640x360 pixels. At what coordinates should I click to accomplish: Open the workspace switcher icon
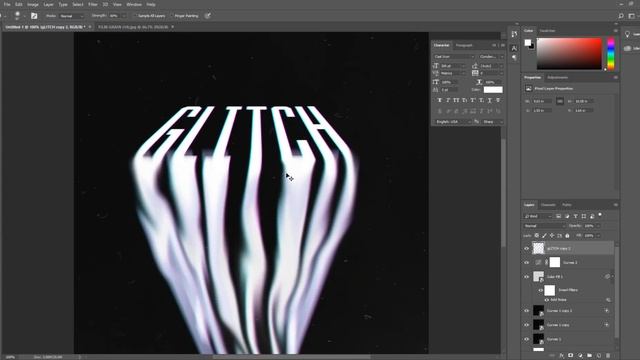point(632,16)
